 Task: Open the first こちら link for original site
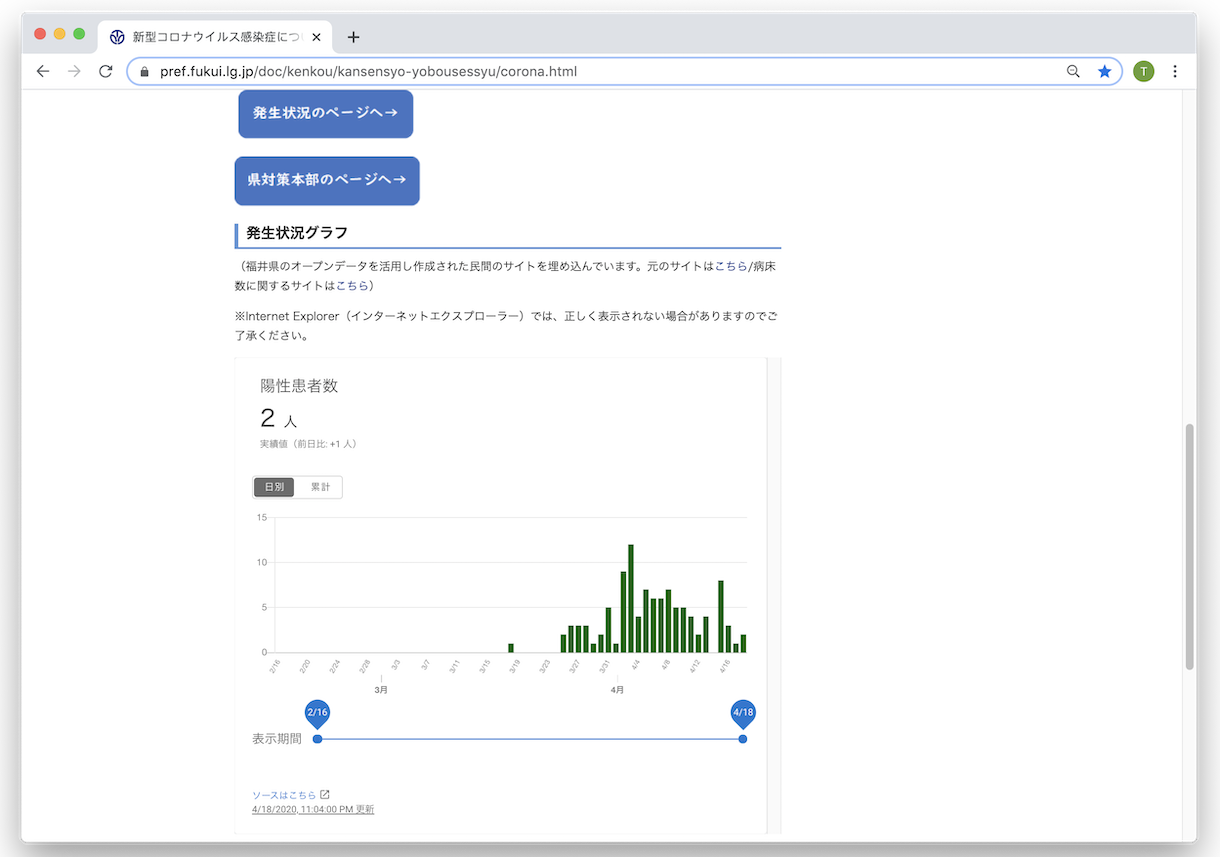[x=730, y=266]
